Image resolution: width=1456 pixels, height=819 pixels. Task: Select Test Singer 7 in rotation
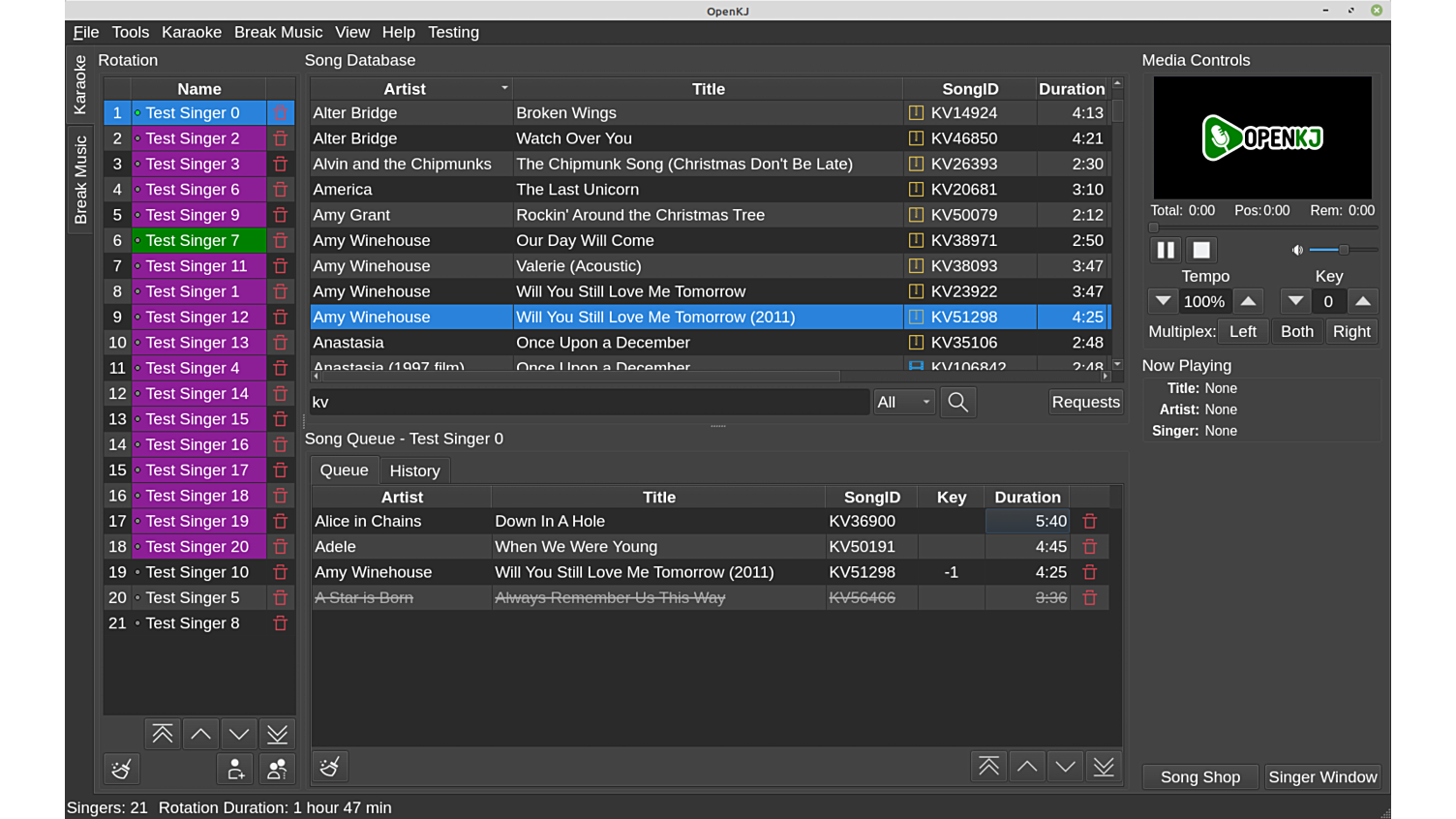[x=198, y=240]
